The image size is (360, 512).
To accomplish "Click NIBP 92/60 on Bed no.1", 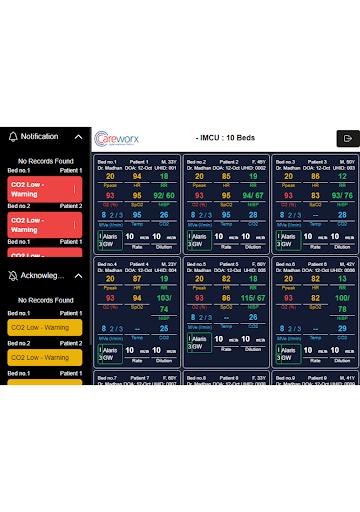I will [x=164, y=196].
